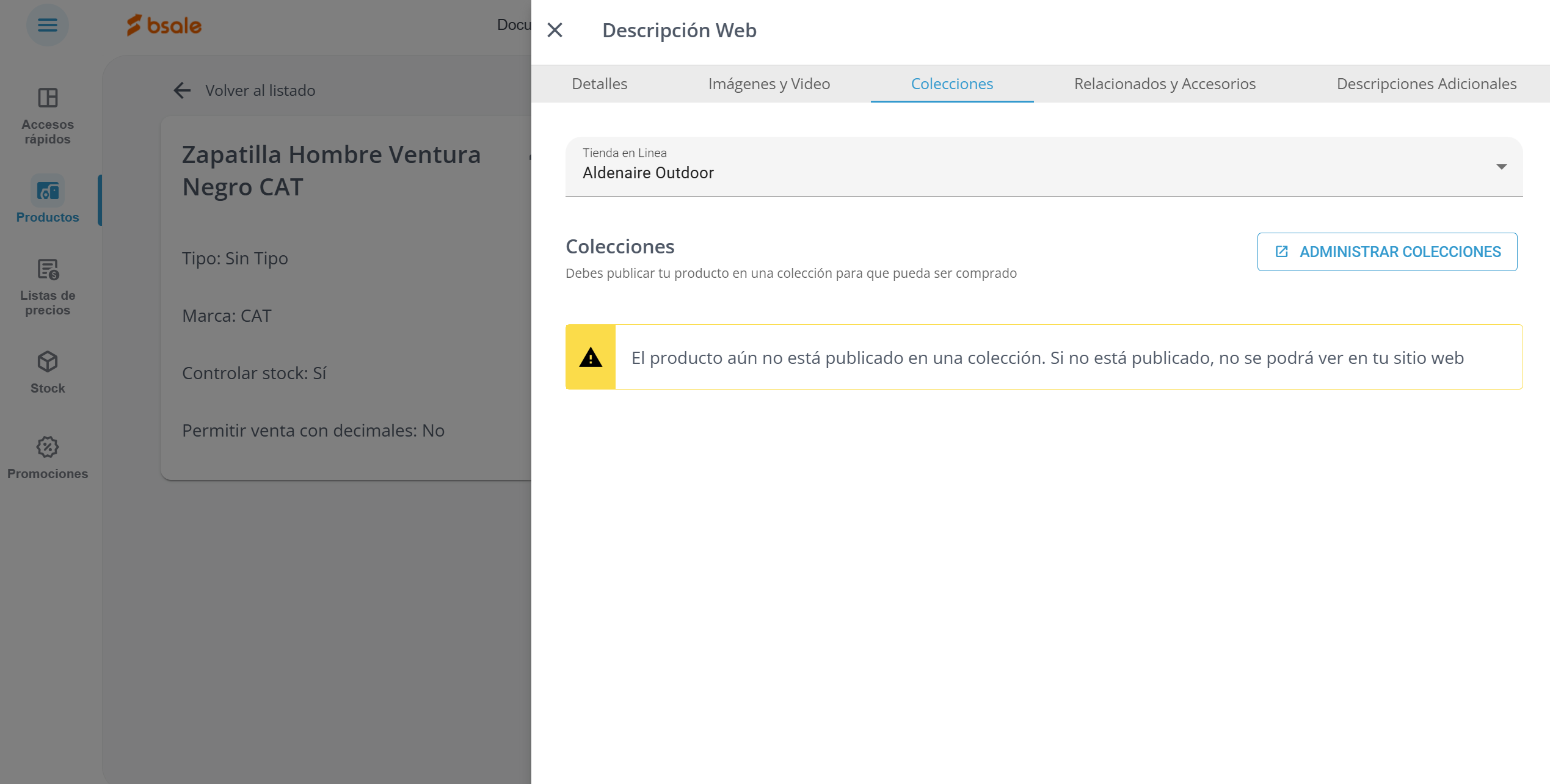Screen dimensions: 1550x784
Task: Click the yellow warning triangle icon
Action: pyautogui.click(x=591, y=357)
